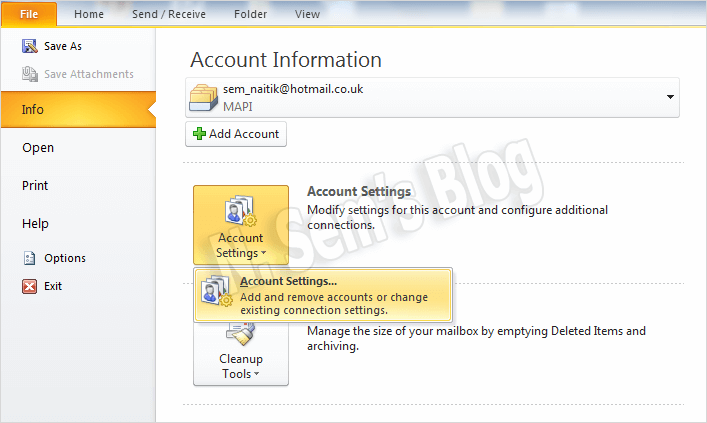Viewport: 707px width, 423px height.
Task: Click the Account Settings section heading
Action: pos(359,192)
